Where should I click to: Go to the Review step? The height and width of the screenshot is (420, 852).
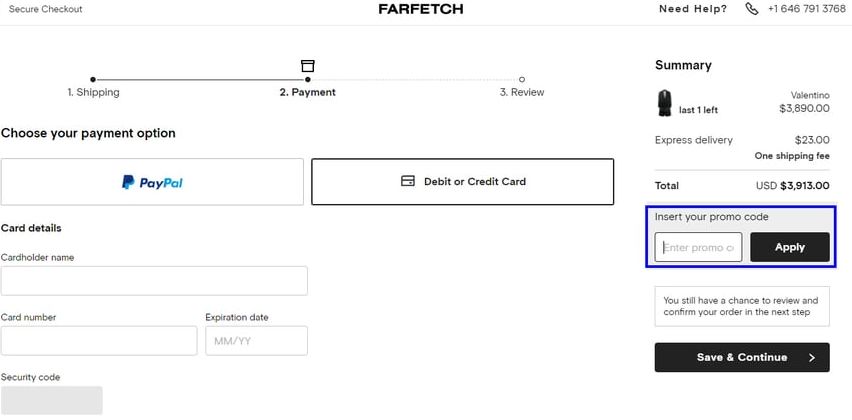tap(522, 92)
